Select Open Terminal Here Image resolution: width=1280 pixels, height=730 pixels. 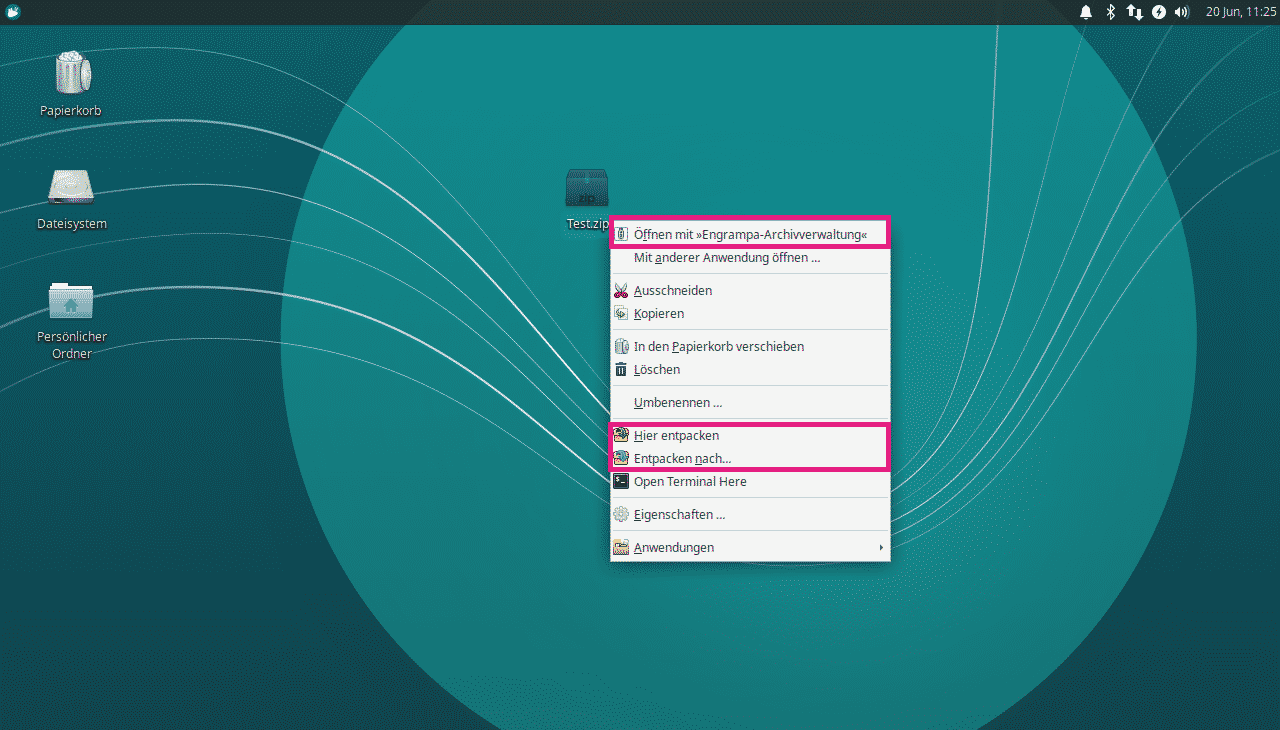pos(750,481)
